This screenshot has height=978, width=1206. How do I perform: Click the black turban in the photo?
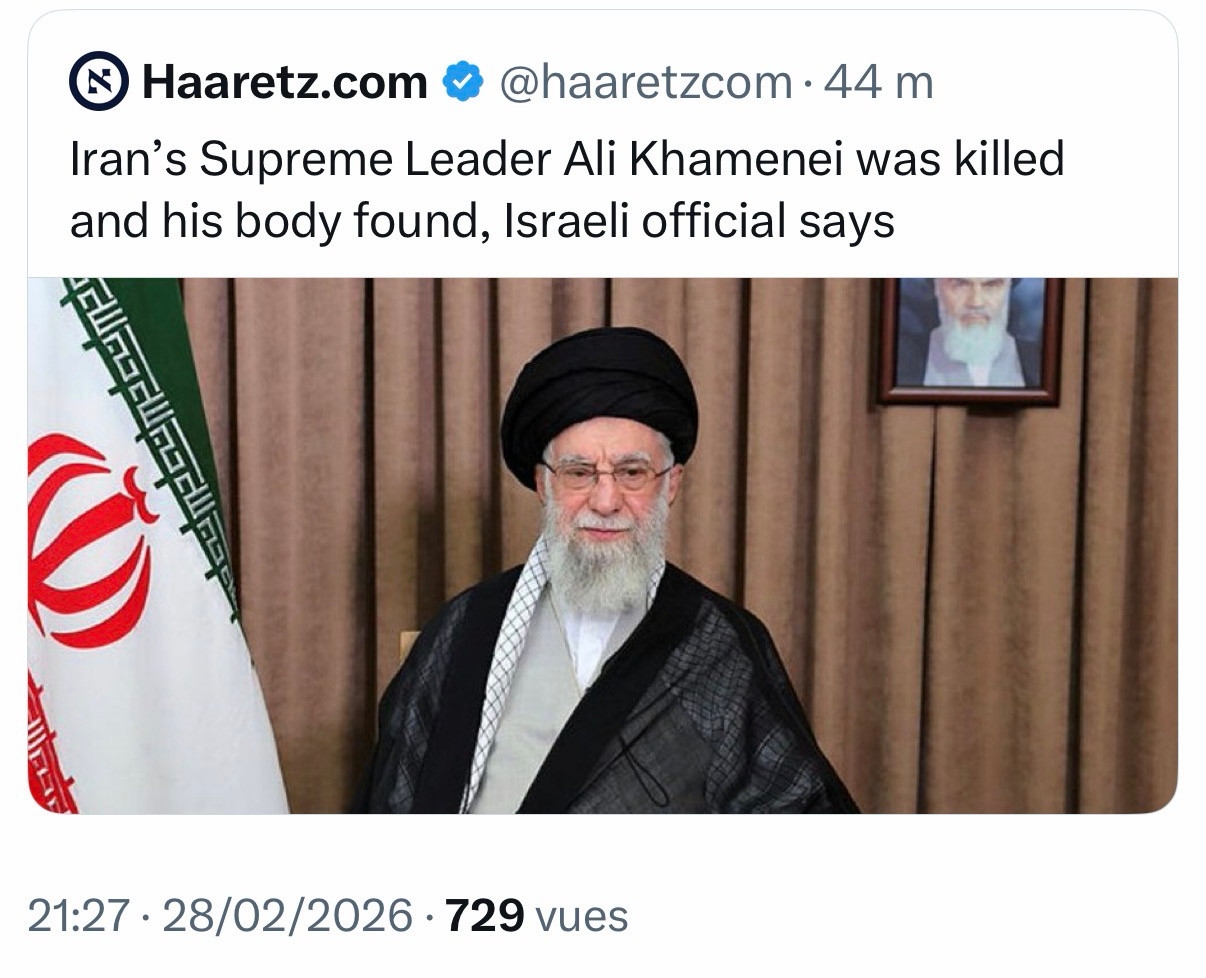[x=598, y=395]
